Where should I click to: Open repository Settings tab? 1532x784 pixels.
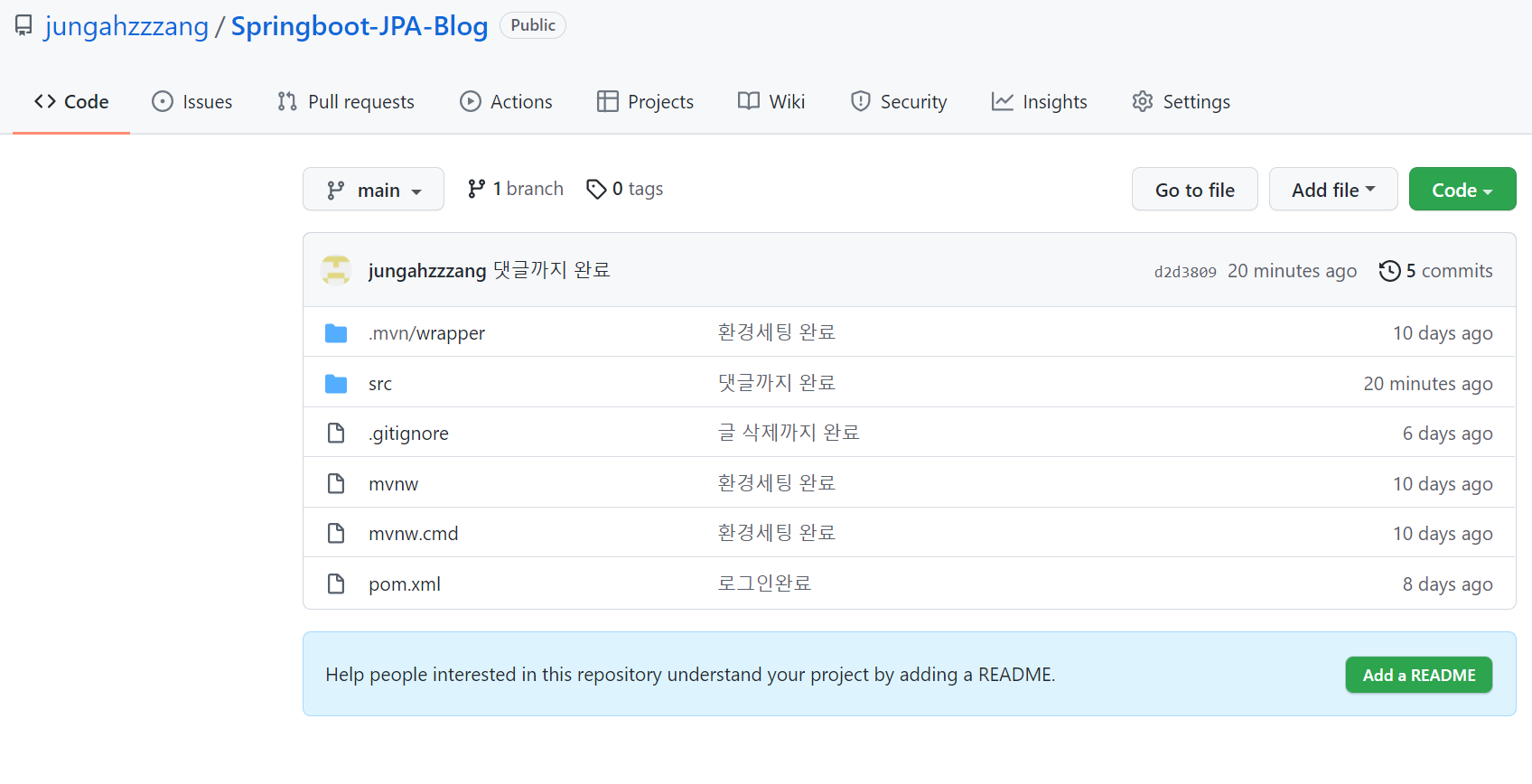[1182, 102]
